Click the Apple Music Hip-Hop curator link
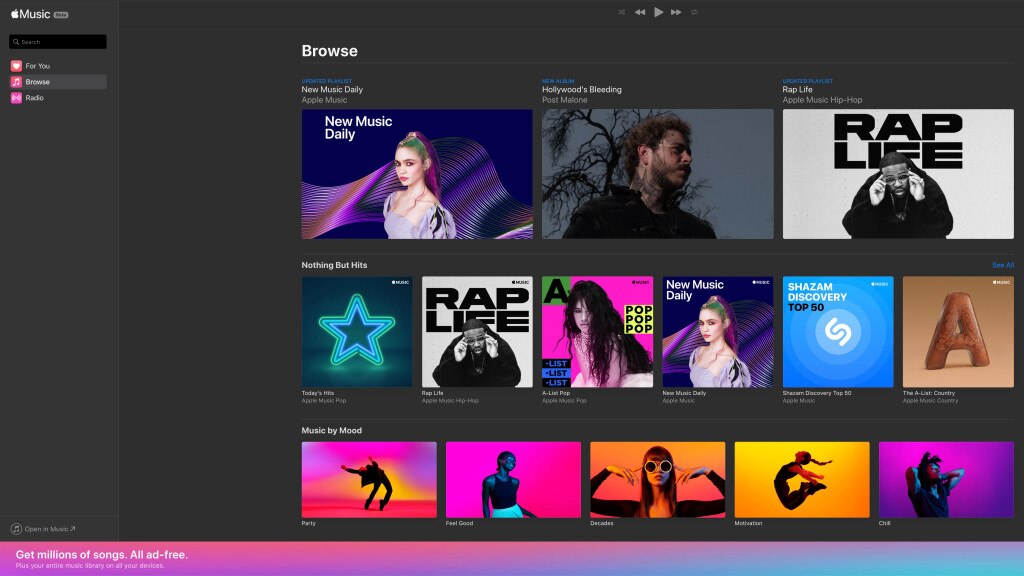The width and height of the screenshot is (1024, 576). [x=822, y=100]
